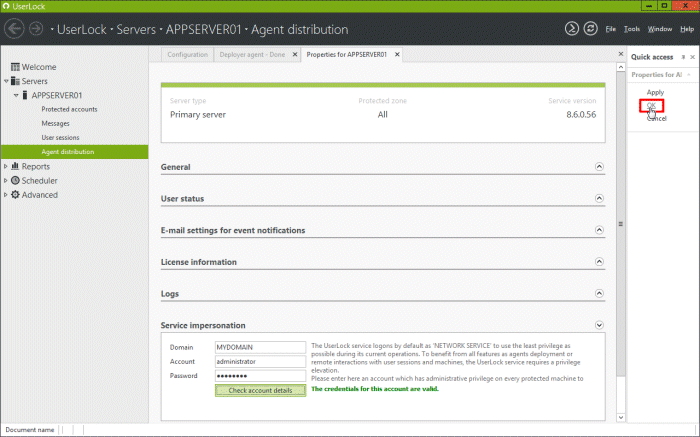Screen dimensions: 700x437
Task: Click Cancel in Quick access
Action: (x=656, y=118)
